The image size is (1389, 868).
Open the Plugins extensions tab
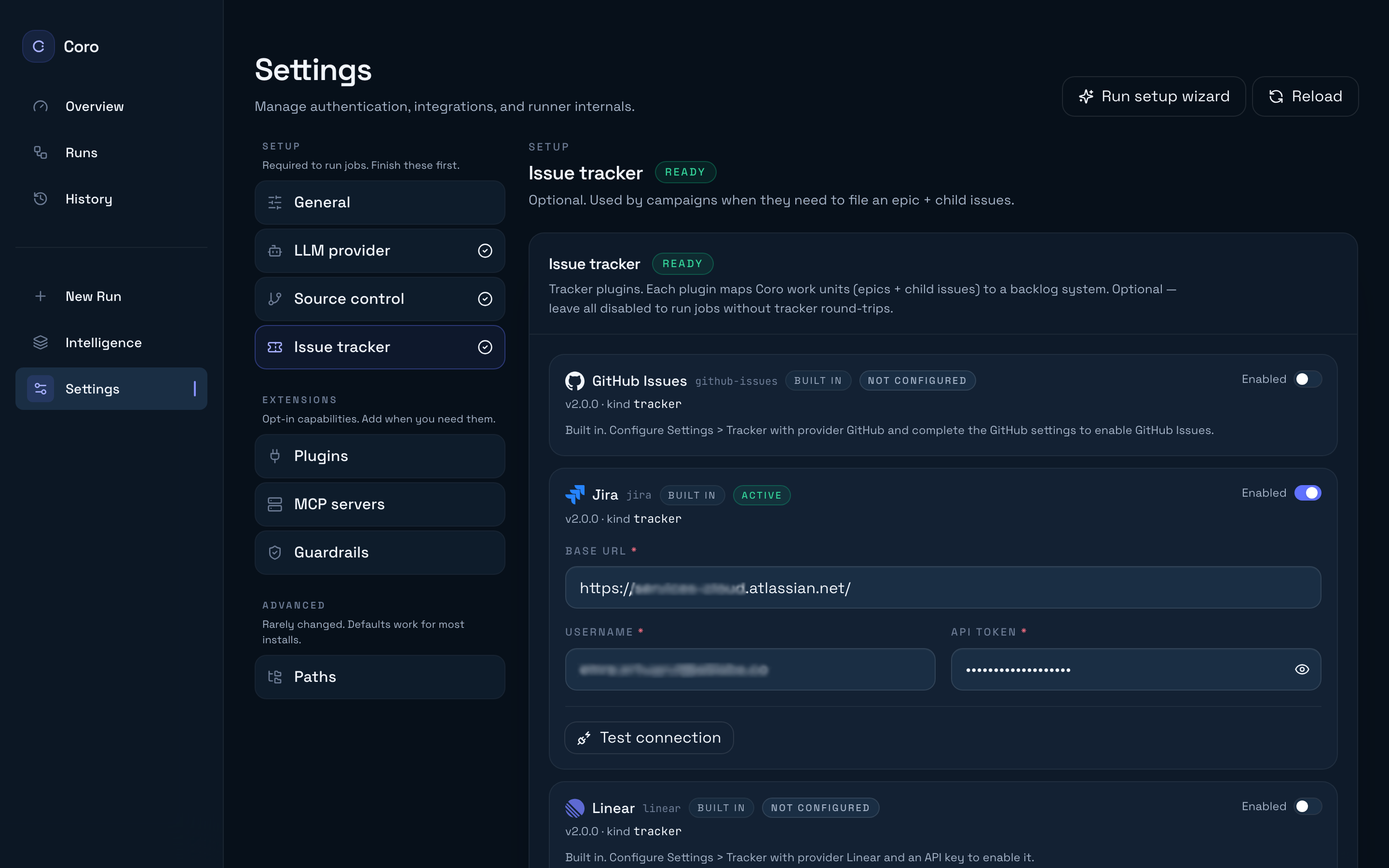[380, 456]
